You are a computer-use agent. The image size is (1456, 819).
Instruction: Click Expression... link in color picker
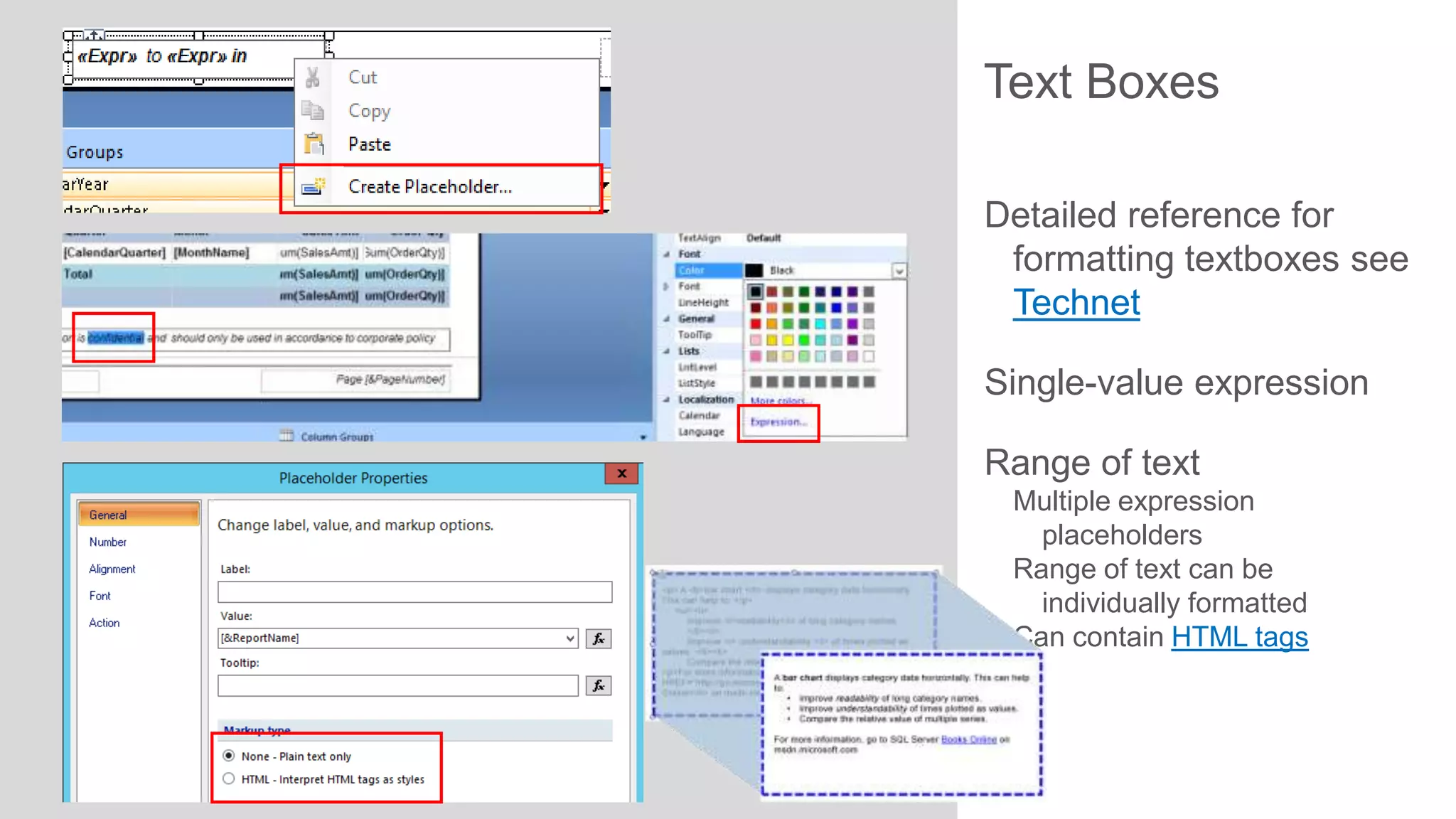pos(778,422)
